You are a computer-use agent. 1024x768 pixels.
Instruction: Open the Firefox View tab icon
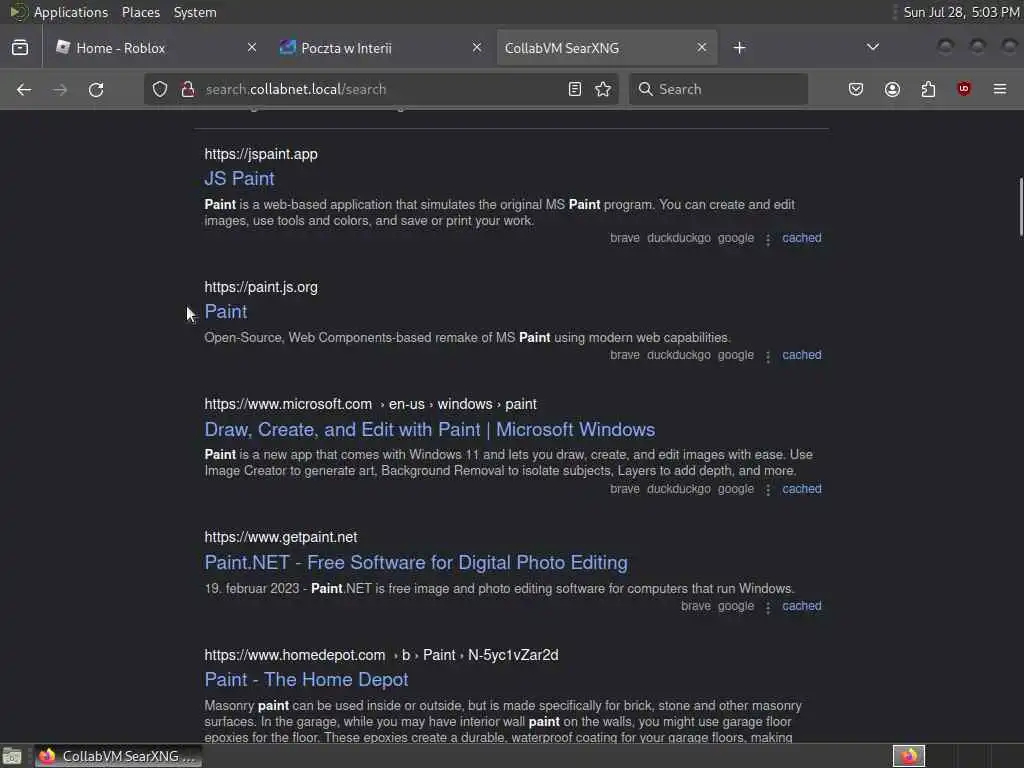click(x=20, y=48)
